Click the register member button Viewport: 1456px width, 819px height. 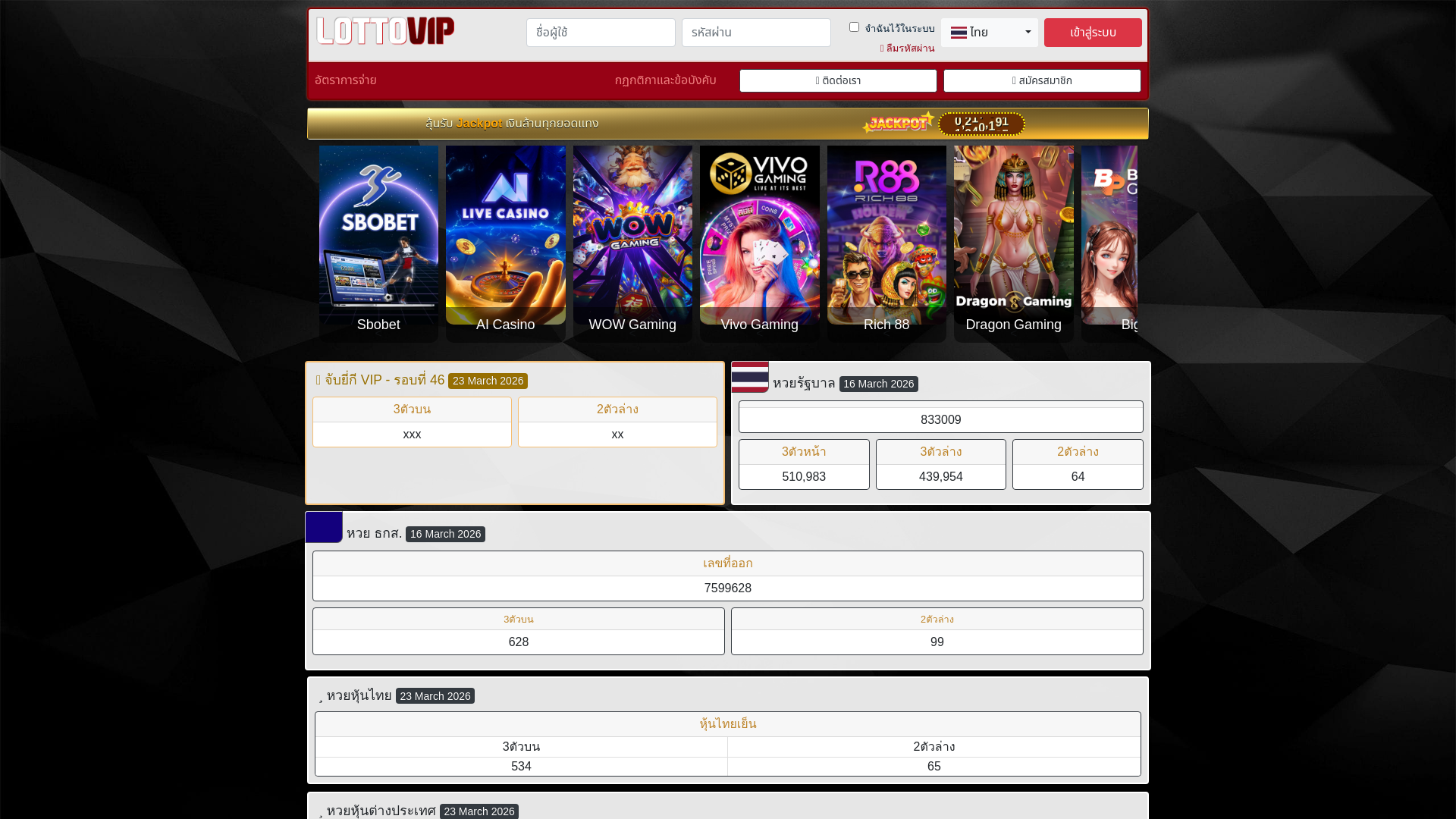click(1042, 80)
